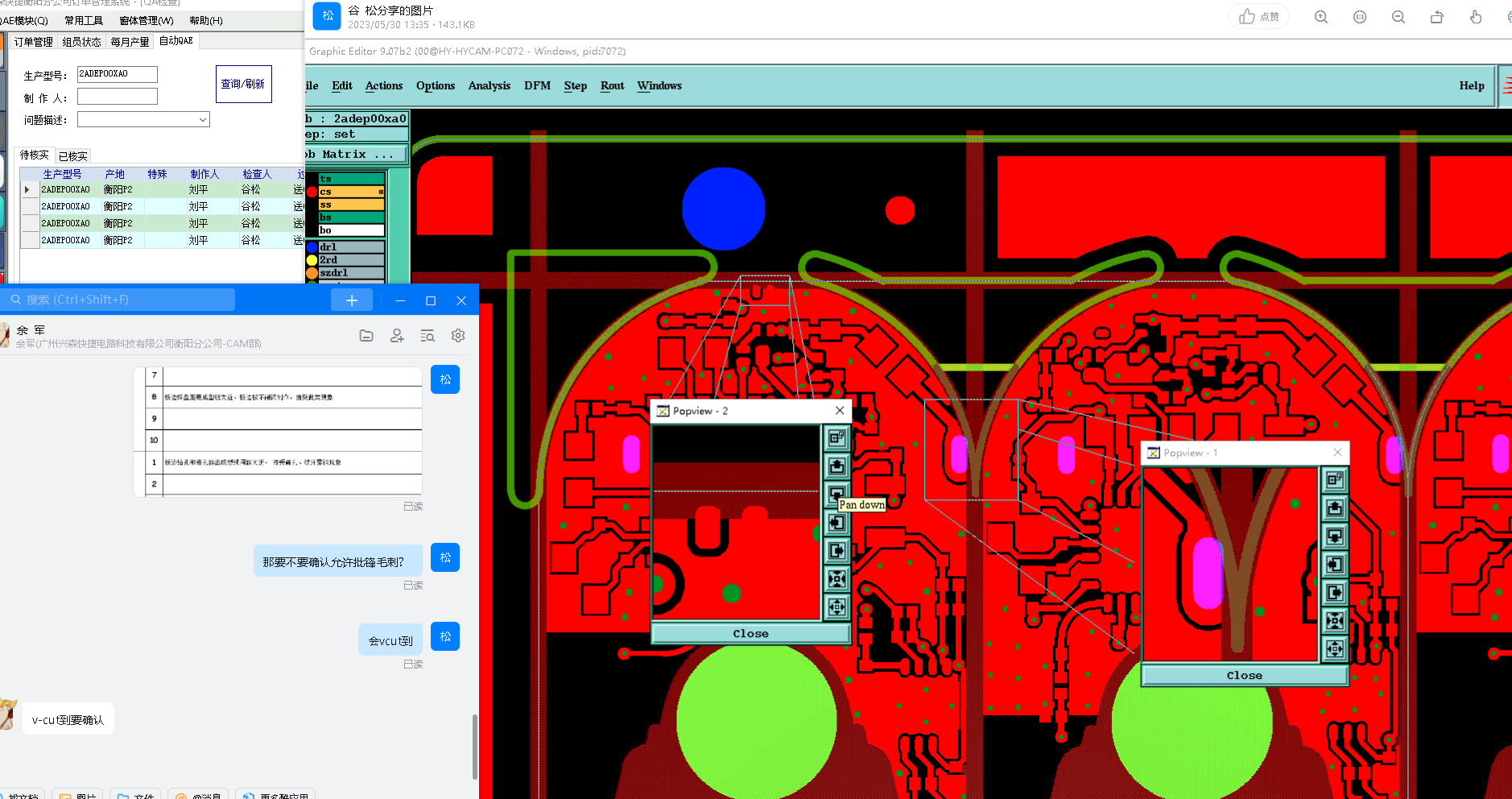
Task: Open the Windows menu in Graphic Editor
Action: pos(659,85)
